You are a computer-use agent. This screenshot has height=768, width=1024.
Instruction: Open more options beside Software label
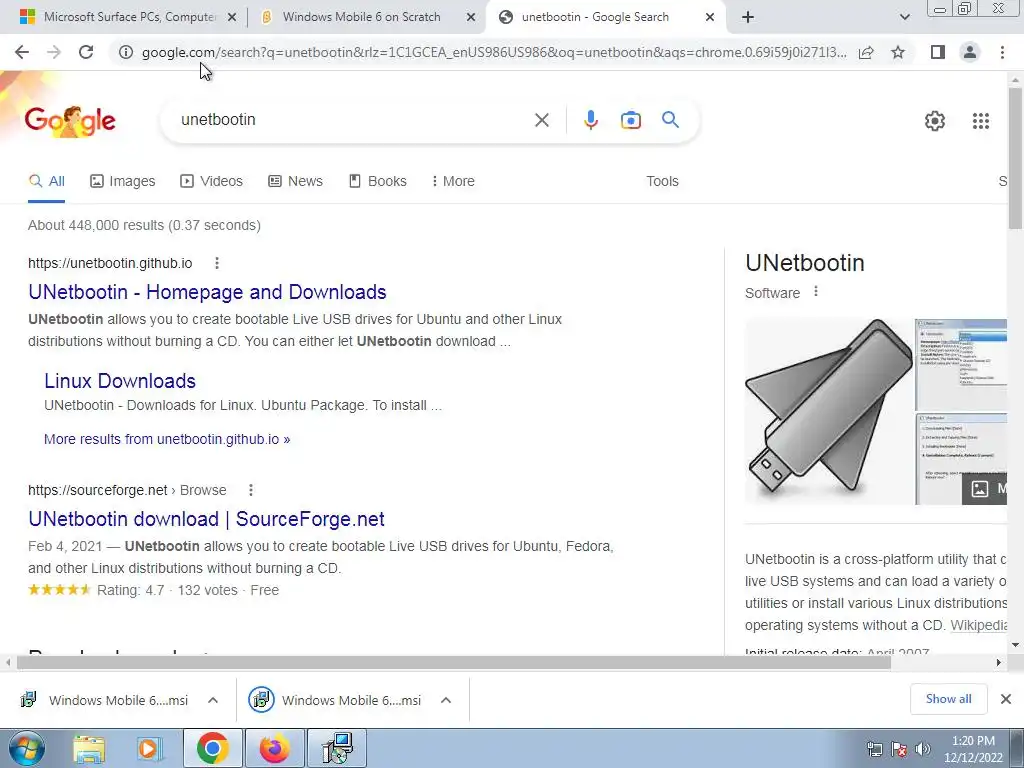(816, 292)
